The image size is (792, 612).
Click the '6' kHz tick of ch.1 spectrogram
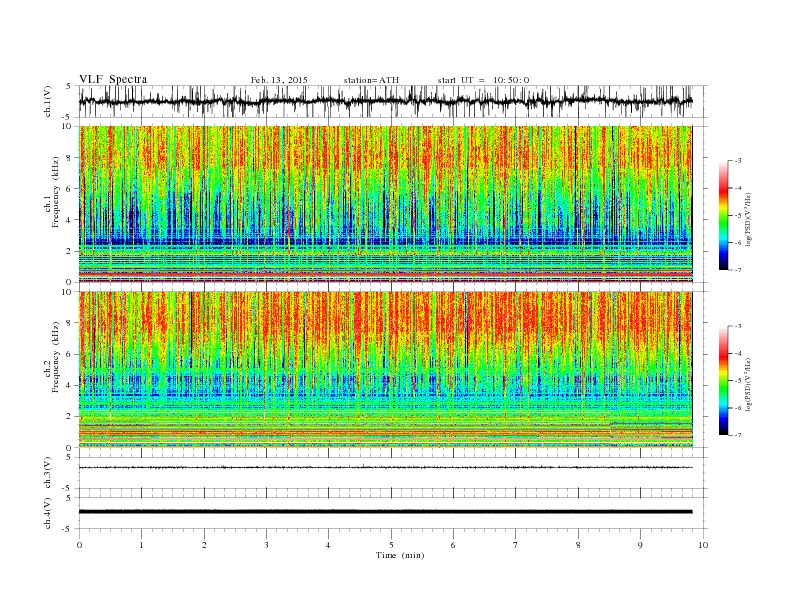coord(70,189)
